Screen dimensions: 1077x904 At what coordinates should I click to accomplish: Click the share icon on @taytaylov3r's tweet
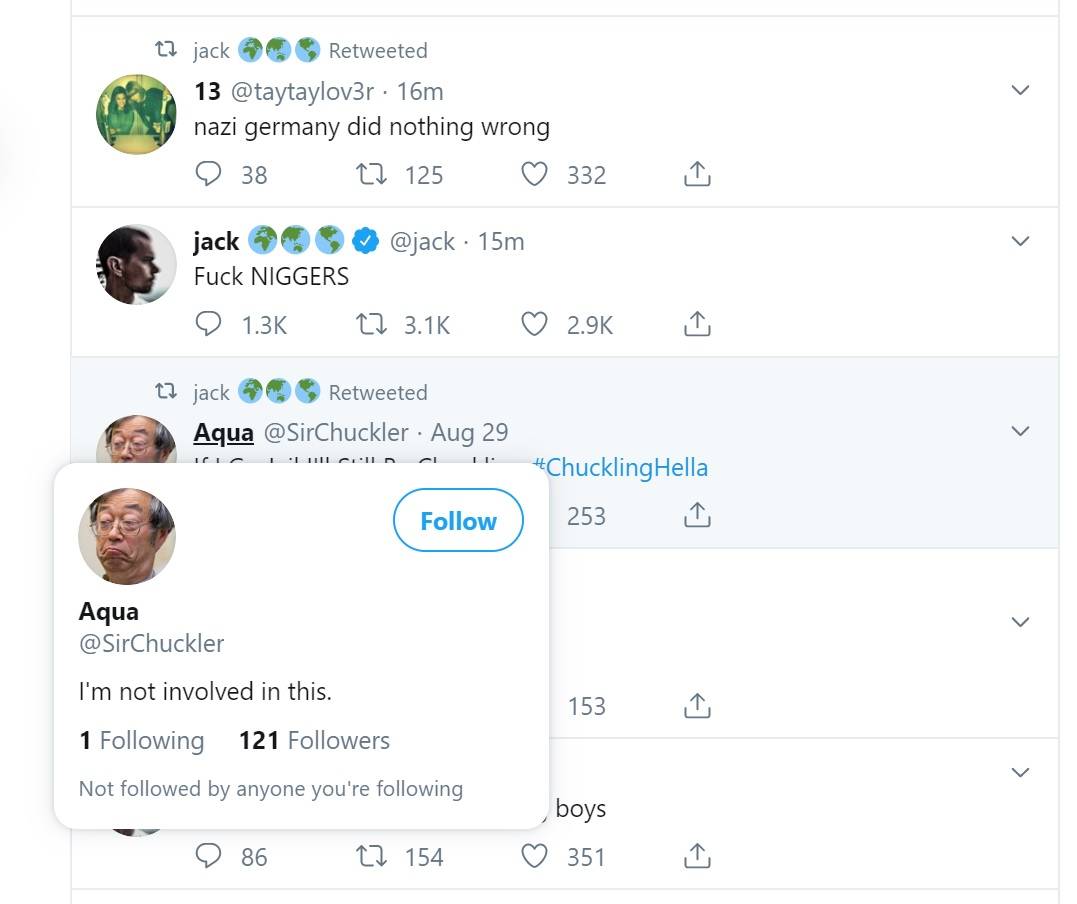click(x=697, y=175)
